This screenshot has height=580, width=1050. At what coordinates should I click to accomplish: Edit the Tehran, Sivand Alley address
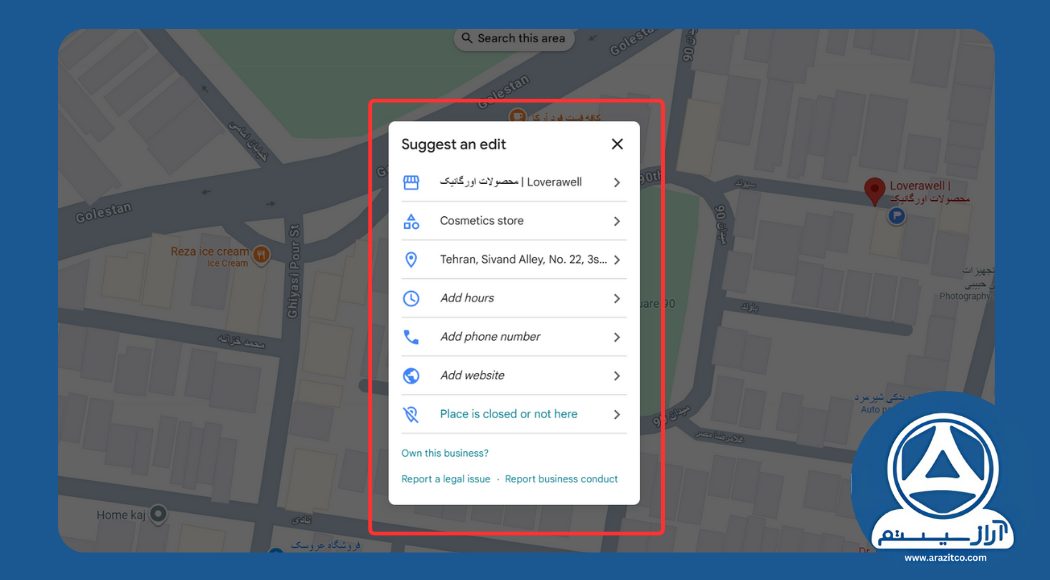514,260
